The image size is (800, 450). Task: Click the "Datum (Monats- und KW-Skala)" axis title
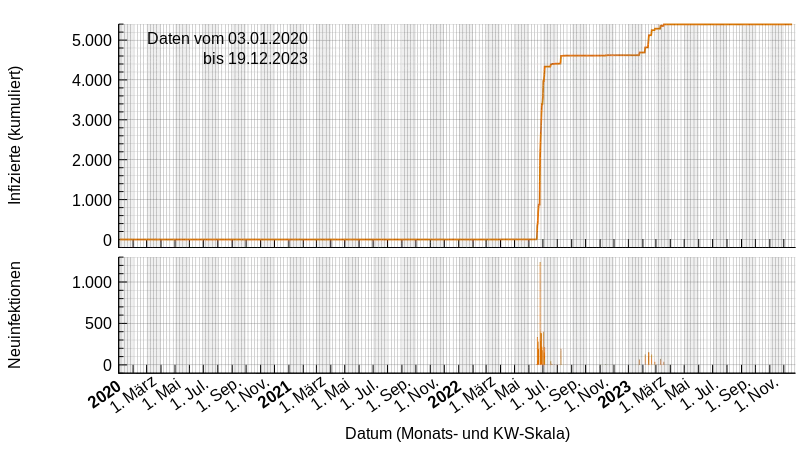(x=457, y=434)
